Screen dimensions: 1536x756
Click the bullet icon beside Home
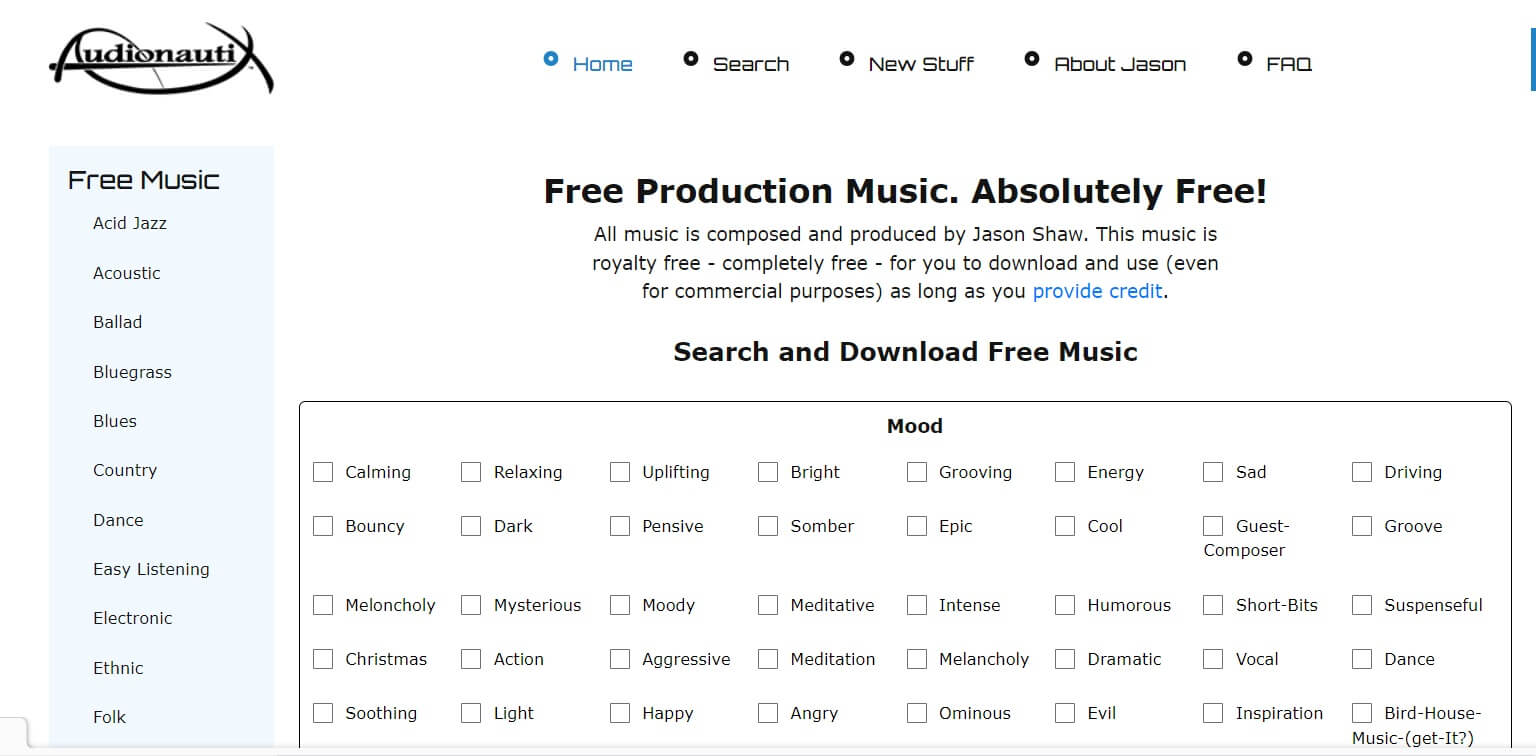tap(552, 59)
